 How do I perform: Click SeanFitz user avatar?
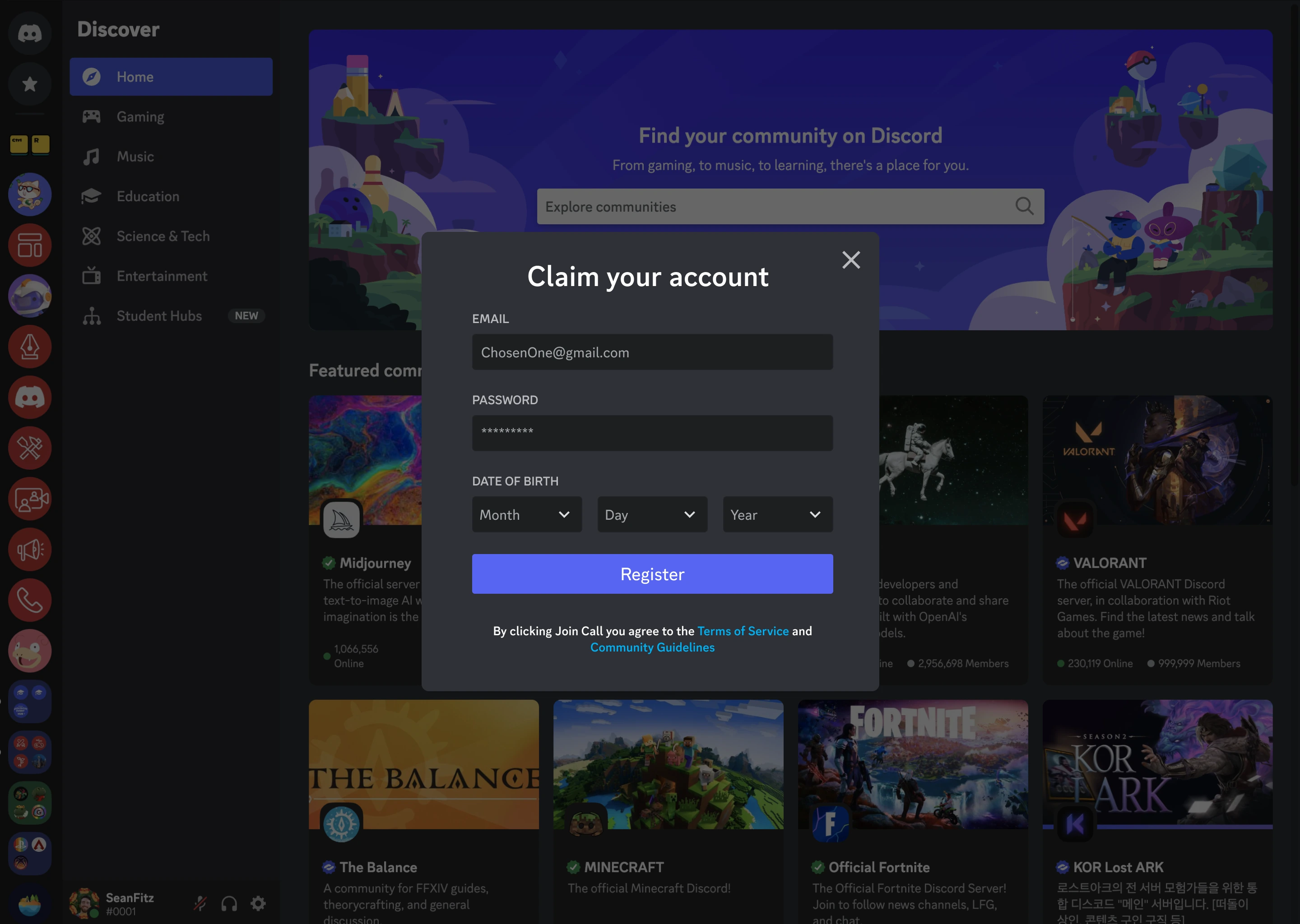coord(84,903)
